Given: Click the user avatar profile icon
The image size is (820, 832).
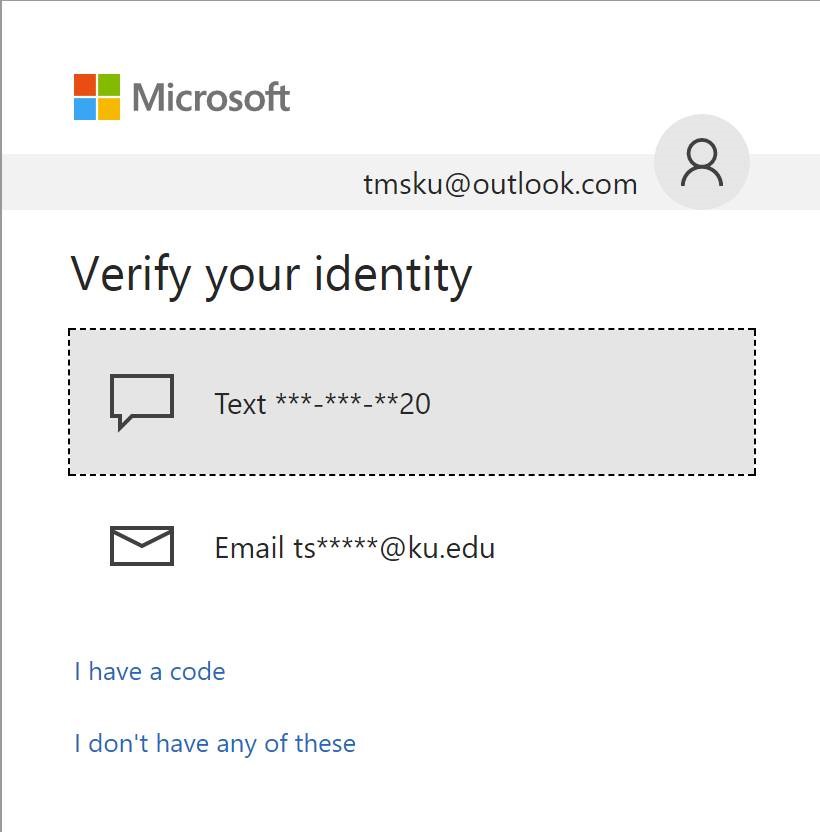Looking at the screenshot, I should pos(702,162).
